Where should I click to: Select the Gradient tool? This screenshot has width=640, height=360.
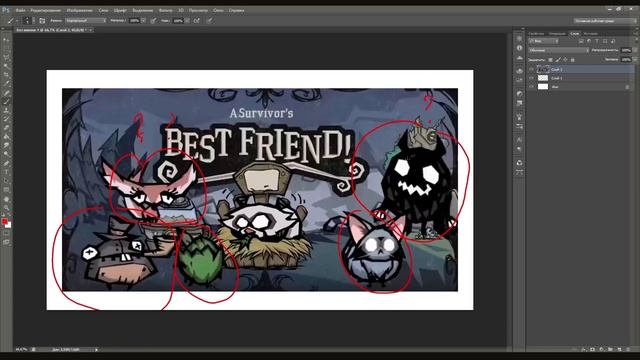[6, 137]
